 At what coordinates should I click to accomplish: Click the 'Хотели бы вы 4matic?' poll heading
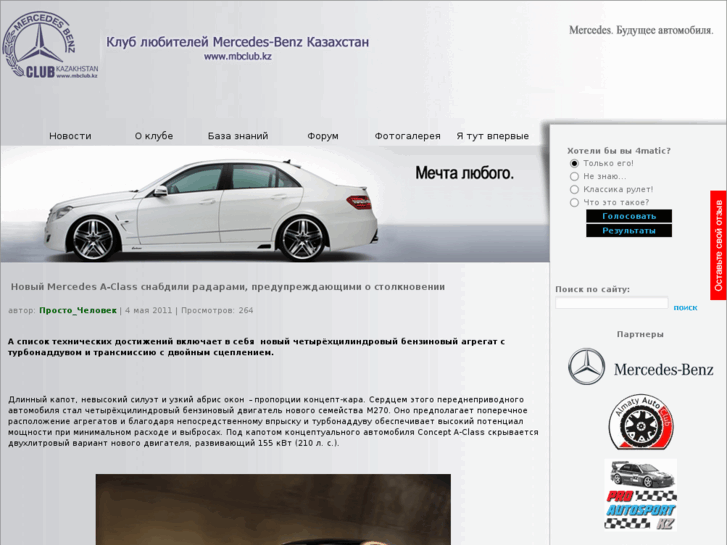tap(619, 151)
